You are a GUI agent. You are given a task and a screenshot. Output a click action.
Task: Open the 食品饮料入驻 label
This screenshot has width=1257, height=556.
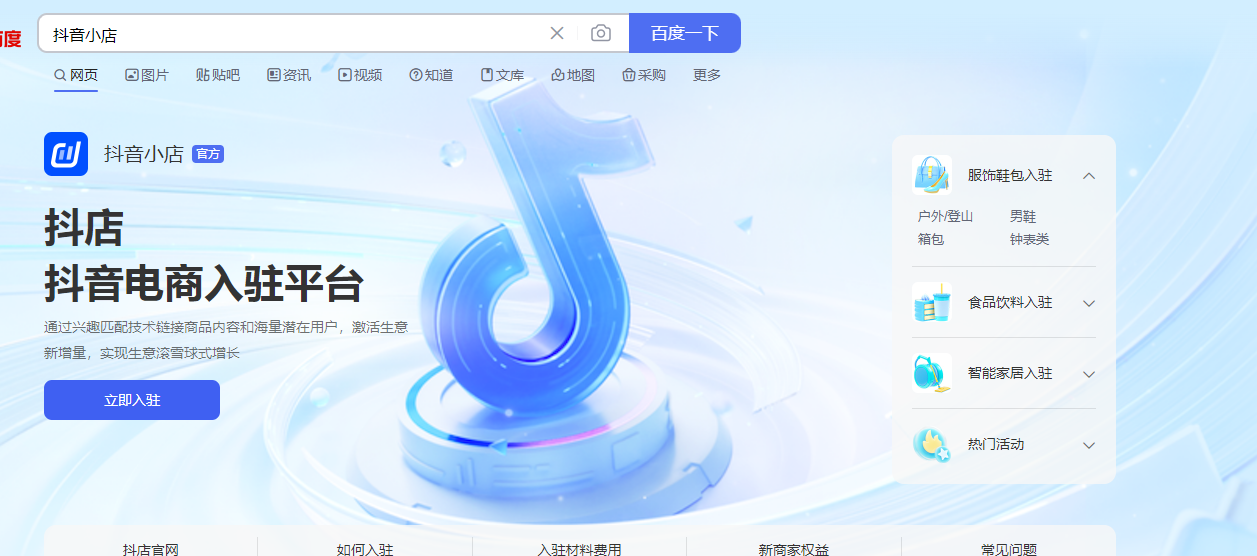tap(1010, 302)
